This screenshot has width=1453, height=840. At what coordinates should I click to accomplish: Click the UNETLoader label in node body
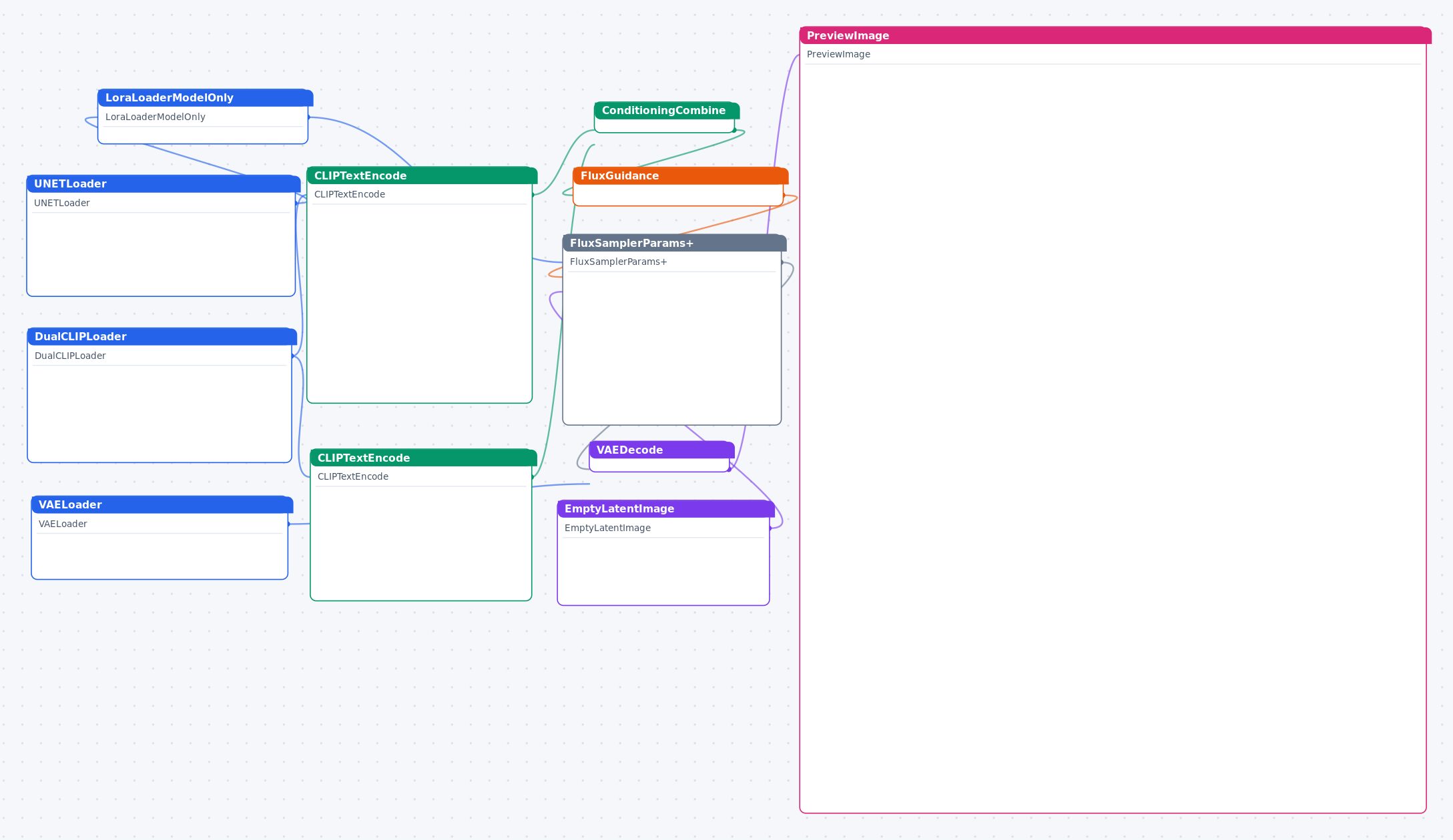pos(62,203)
